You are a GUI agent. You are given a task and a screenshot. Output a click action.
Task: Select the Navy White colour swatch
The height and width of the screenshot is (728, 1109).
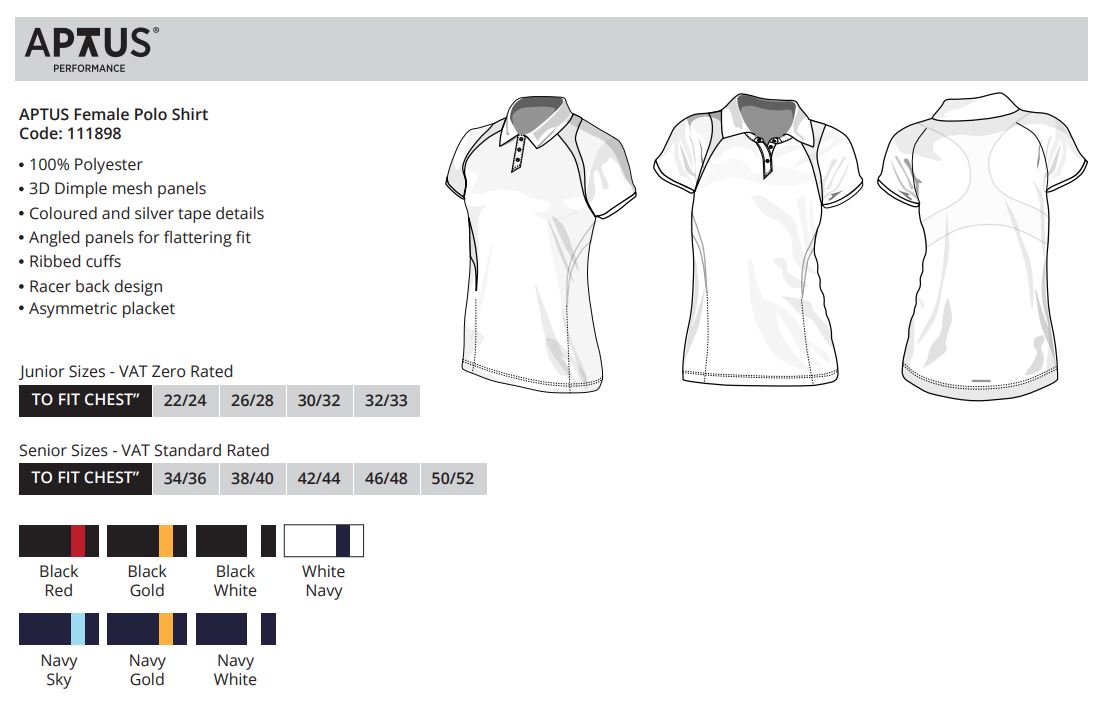pyautogui.click(x=236, y=629)
